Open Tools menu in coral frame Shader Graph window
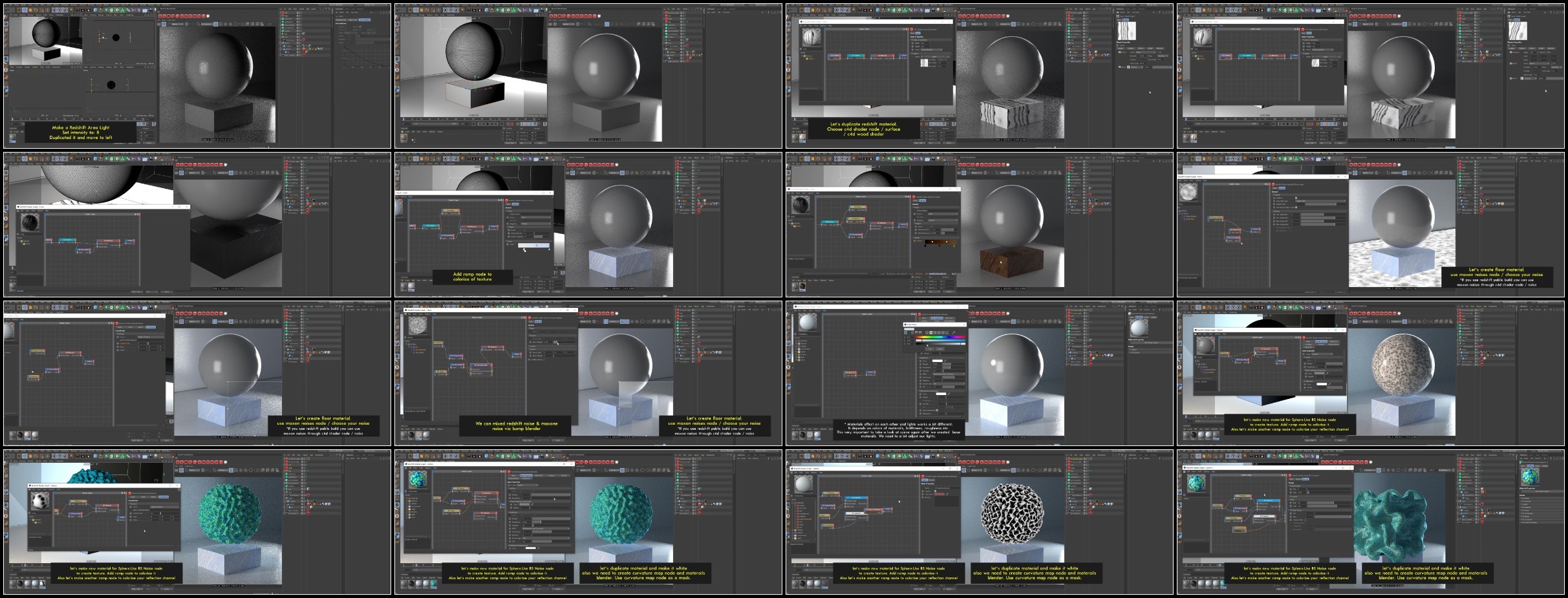 (1199, 471)
